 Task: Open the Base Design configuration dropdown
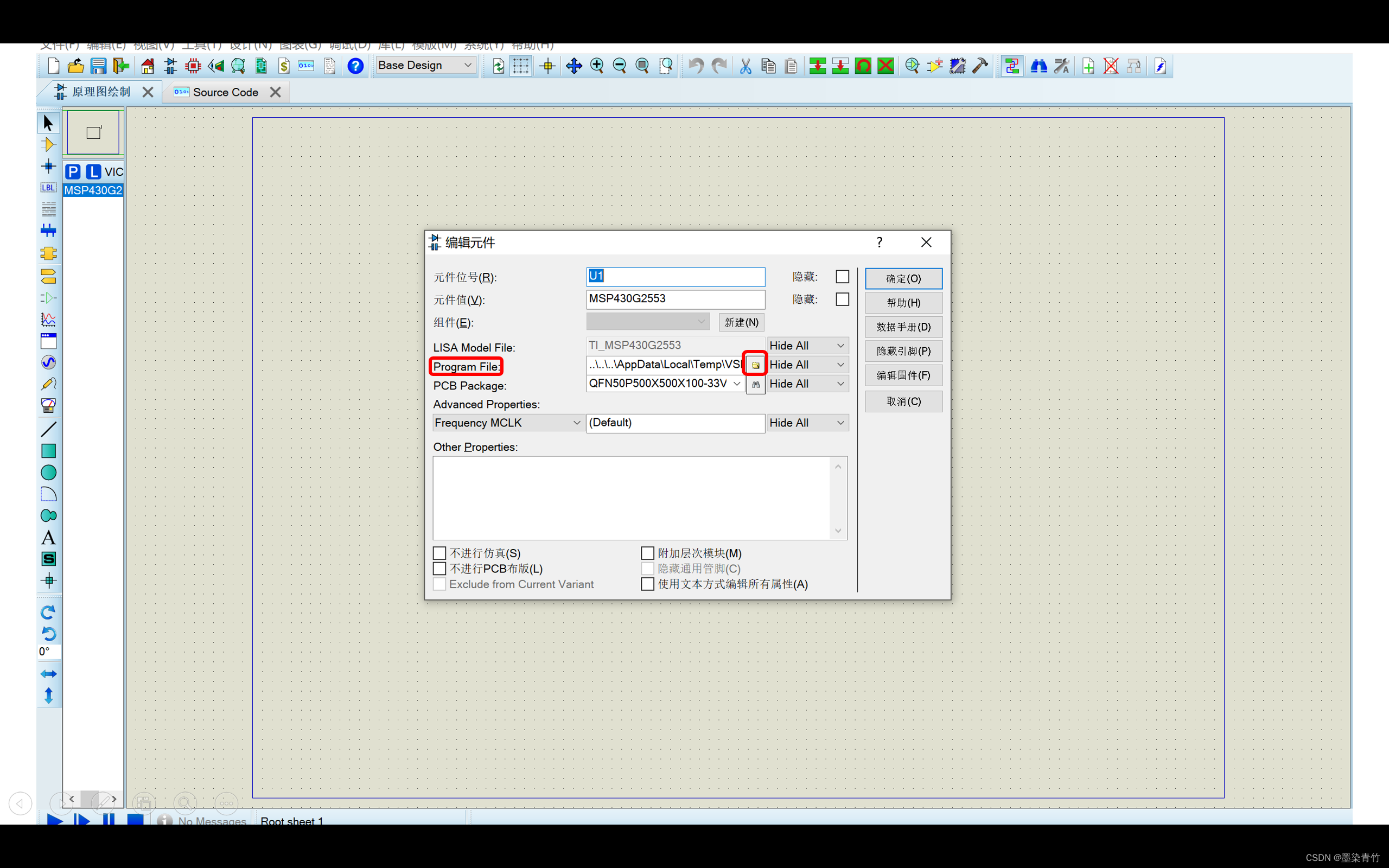425,65
